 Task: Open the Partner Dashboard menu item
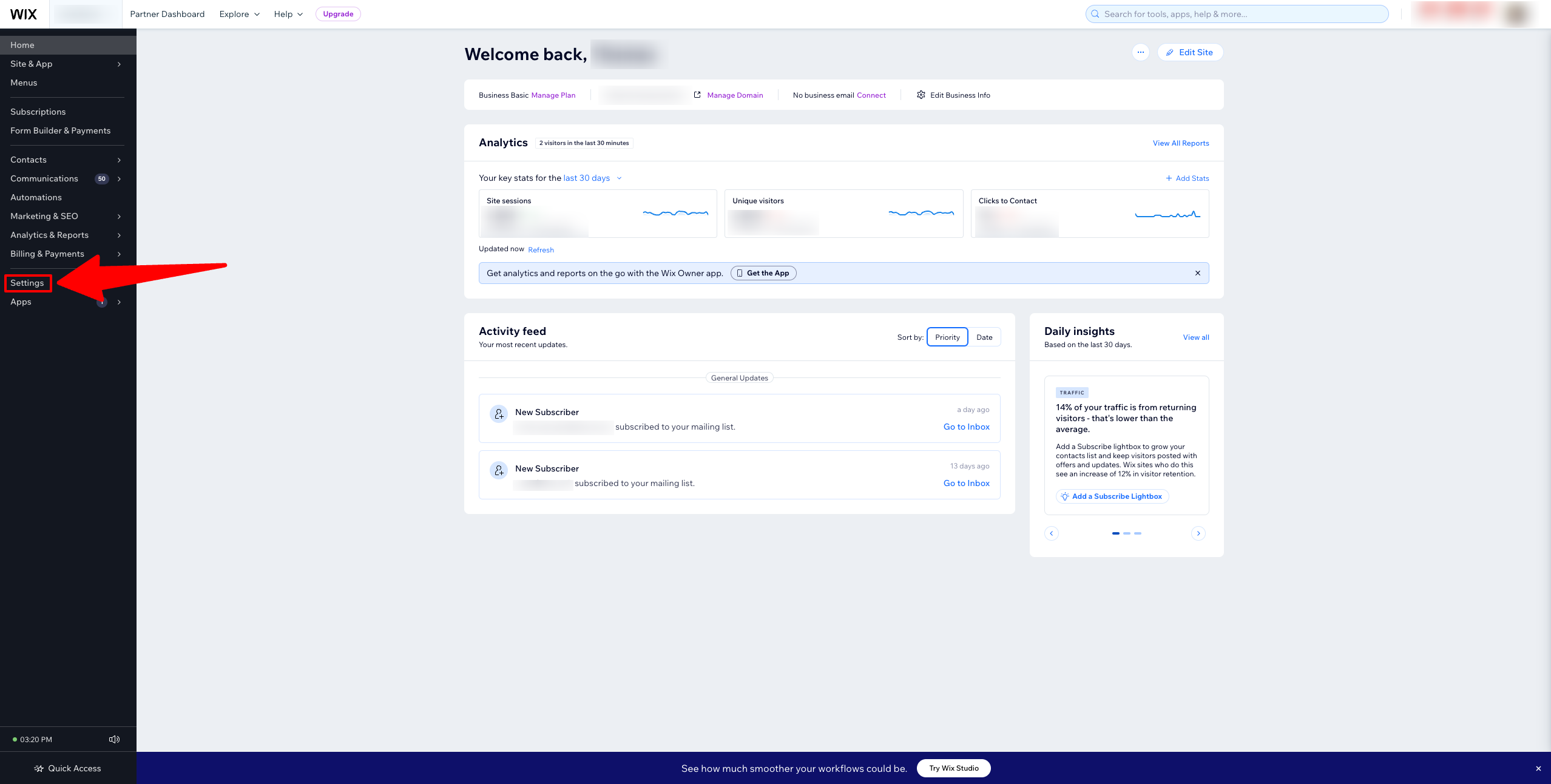[167, 13]
